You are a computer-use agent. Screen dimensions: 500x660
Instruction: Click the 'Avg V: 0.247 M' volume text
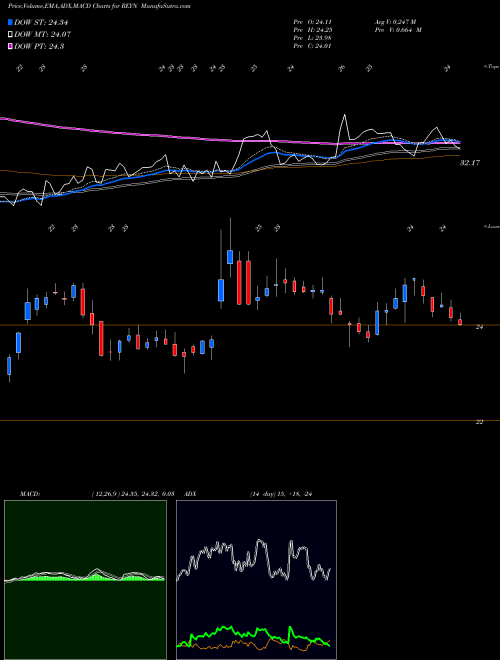[395, 22]
